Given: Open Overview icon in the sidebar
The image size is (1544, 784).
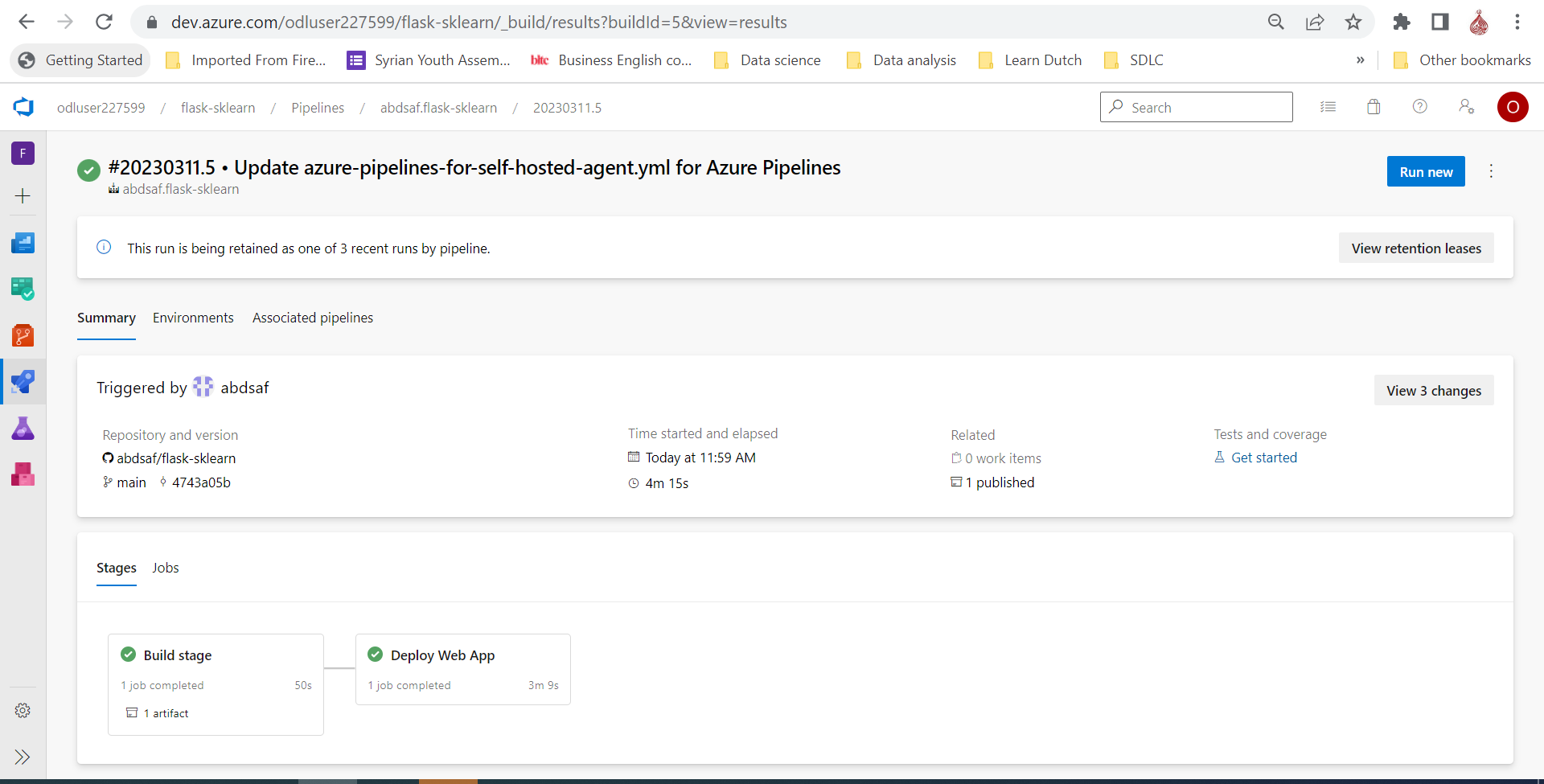Looking at the screenshot, I should click(23, 243).
